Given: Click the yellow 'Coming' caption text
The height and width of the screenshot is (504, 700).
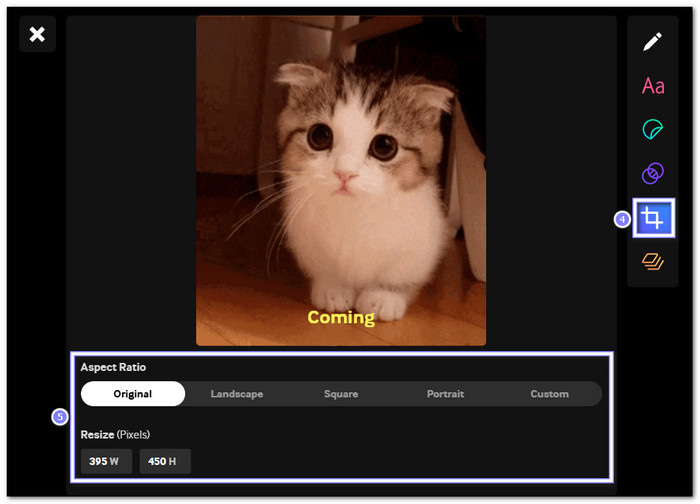Looking at the screenshot, I should tap(341, 318).
